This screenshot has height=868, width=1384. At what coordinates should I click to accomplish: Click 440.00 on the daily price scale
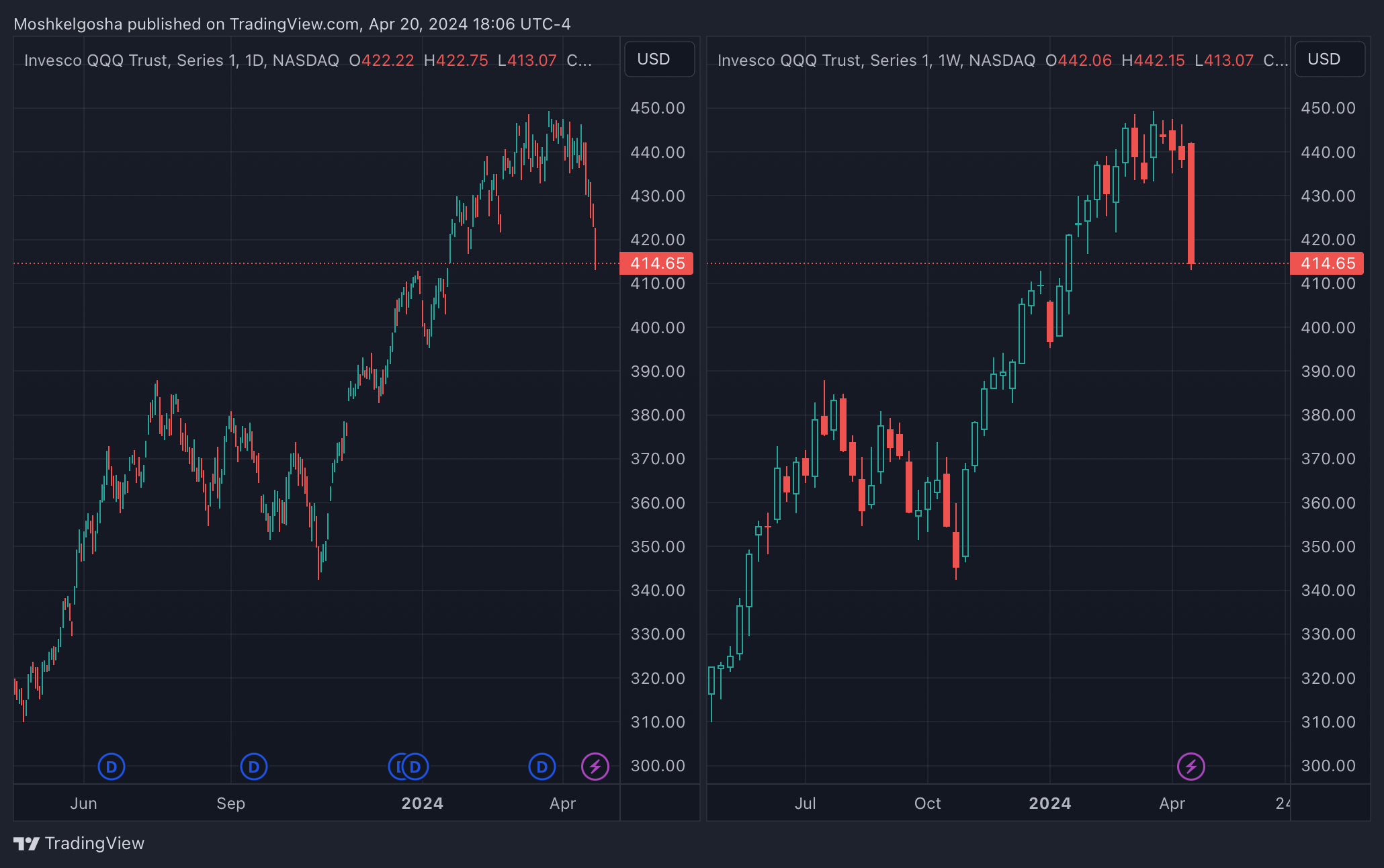[x=658, y=153]
